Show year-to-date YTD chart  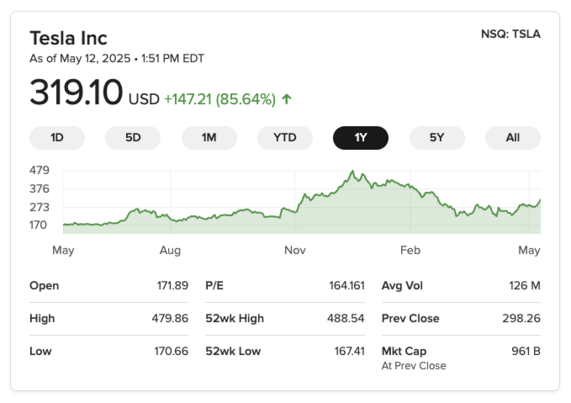[285, 138]
